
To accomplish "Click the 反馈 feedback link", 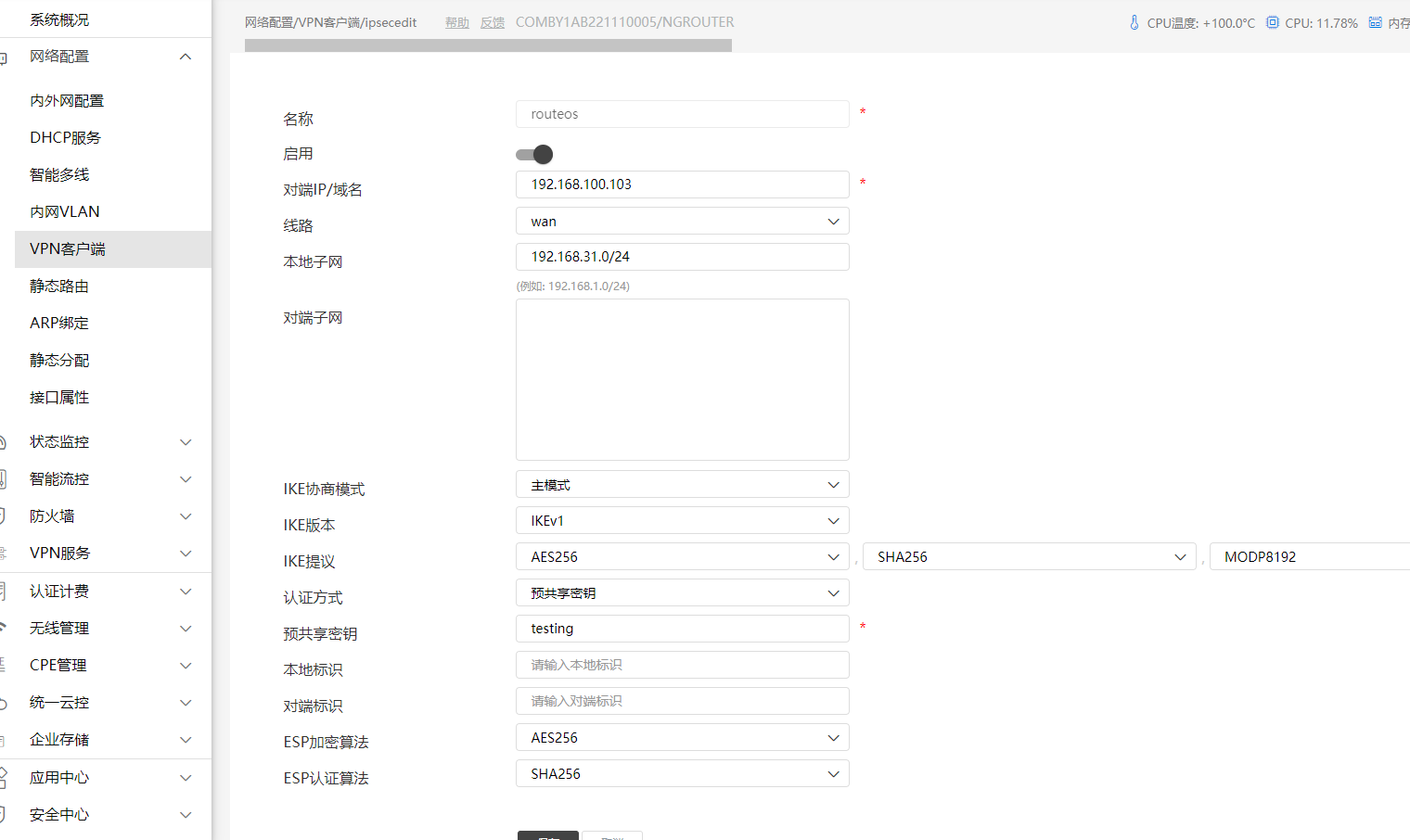I will point(492,22).
